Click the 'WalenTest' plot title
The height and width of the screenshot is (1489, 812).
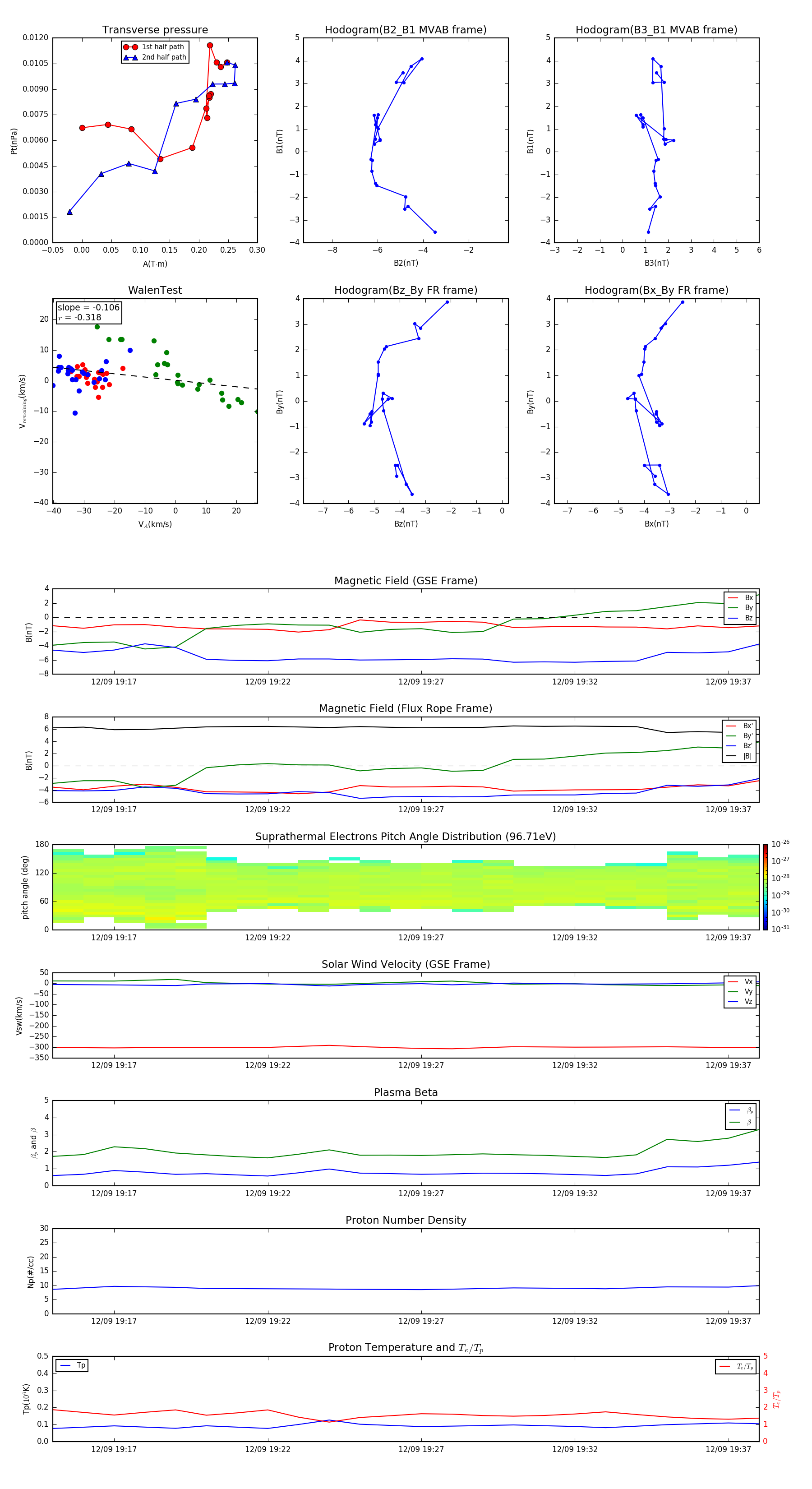click(155, 290)
